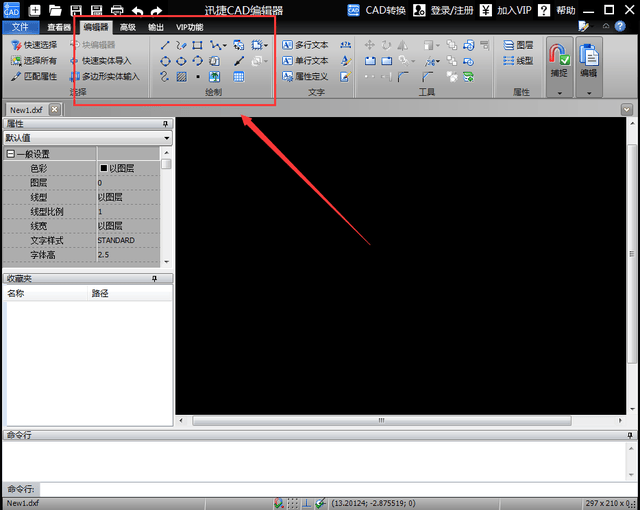Open the 文件 menu
This screenshot has width=640, height=510.
(x=20, y=27)
